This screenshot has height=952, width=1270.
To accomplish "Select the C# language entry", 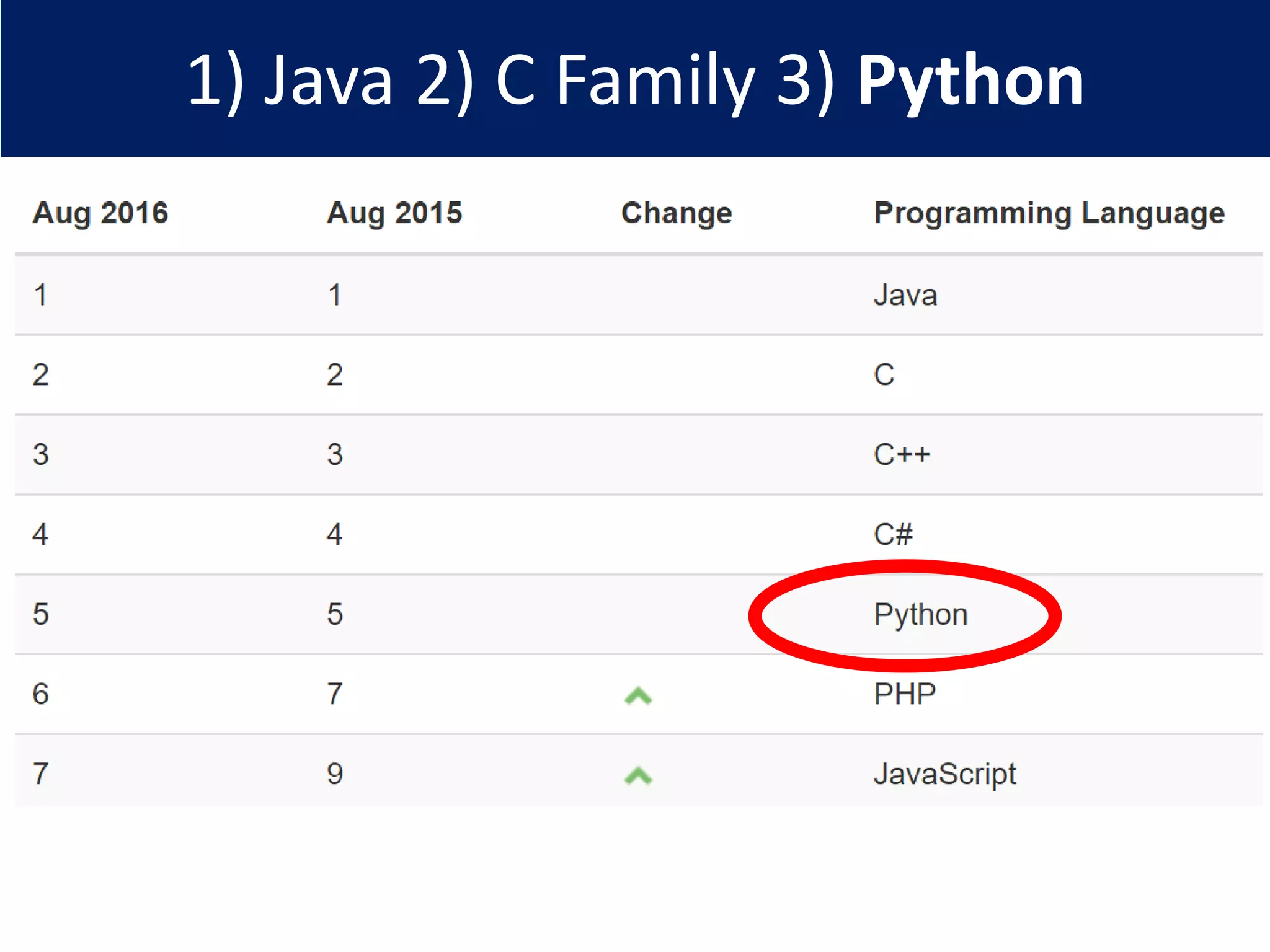I will (893, 534).
